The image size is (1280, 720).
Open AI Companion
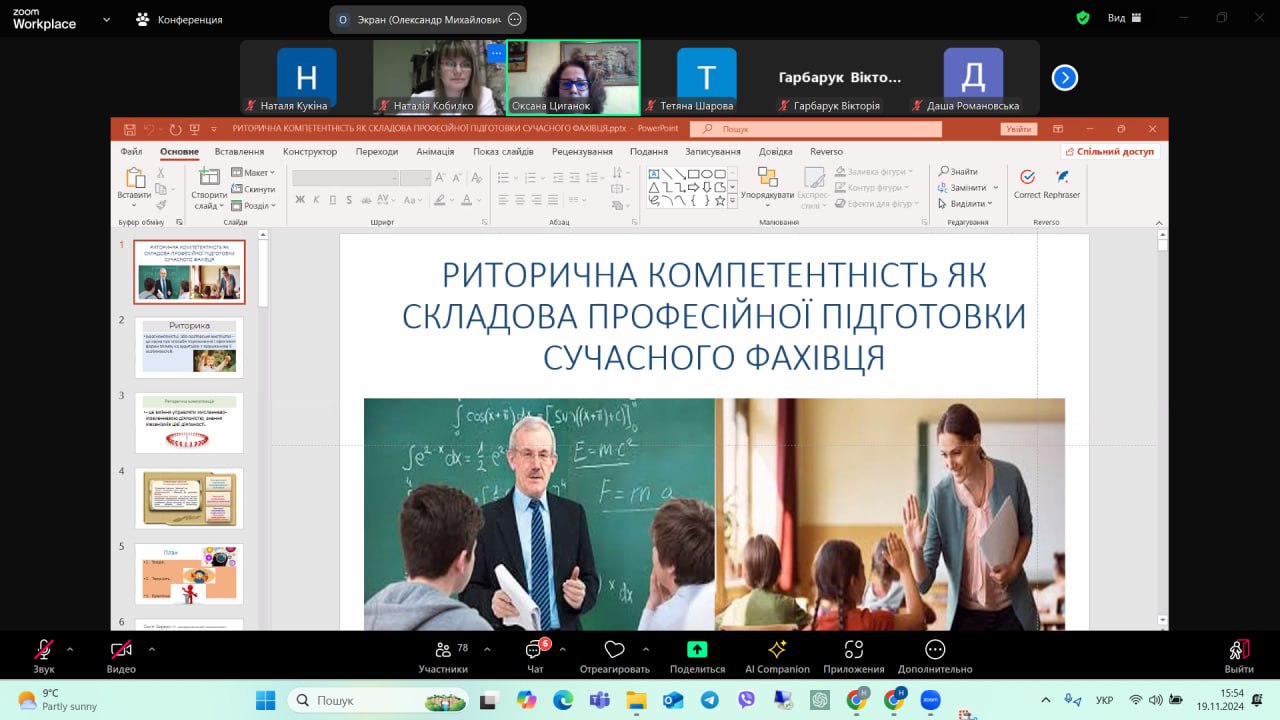777,649
